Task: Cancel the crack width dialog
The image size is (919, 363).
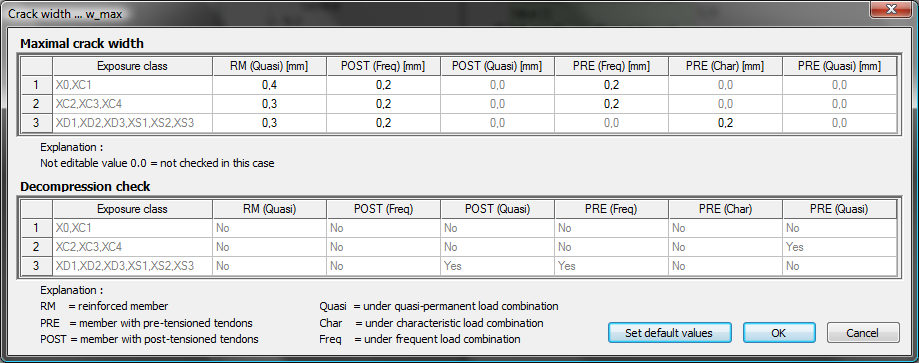Action: (863, 333)
